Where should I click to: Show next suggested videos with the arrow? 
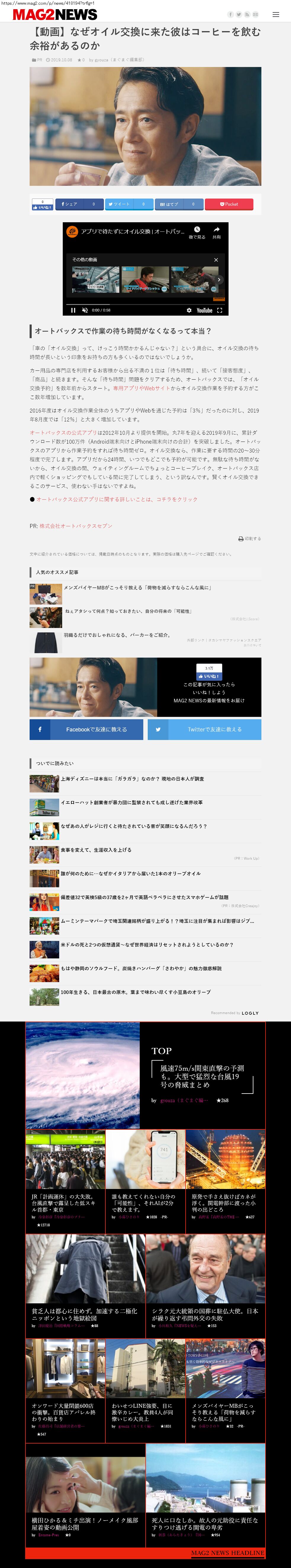[219, 280]
